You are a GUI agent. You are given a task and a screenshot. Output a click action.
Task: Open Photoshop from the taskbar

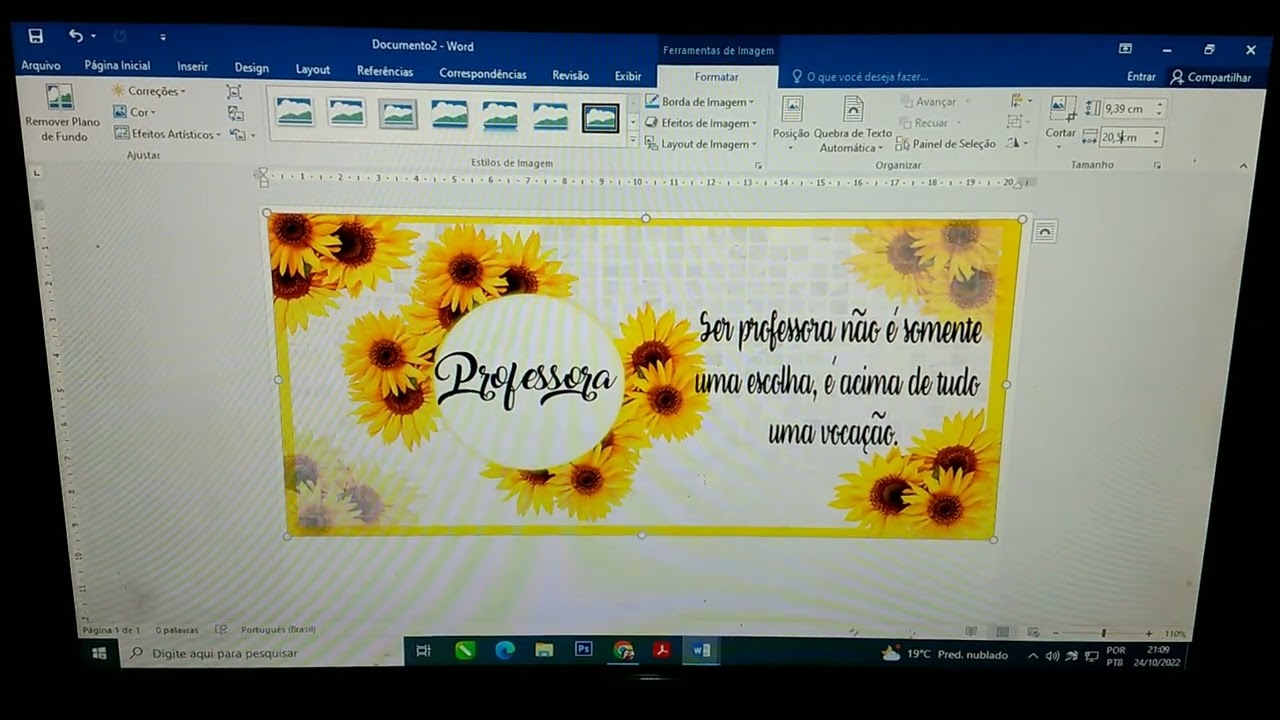click(584, 650)
